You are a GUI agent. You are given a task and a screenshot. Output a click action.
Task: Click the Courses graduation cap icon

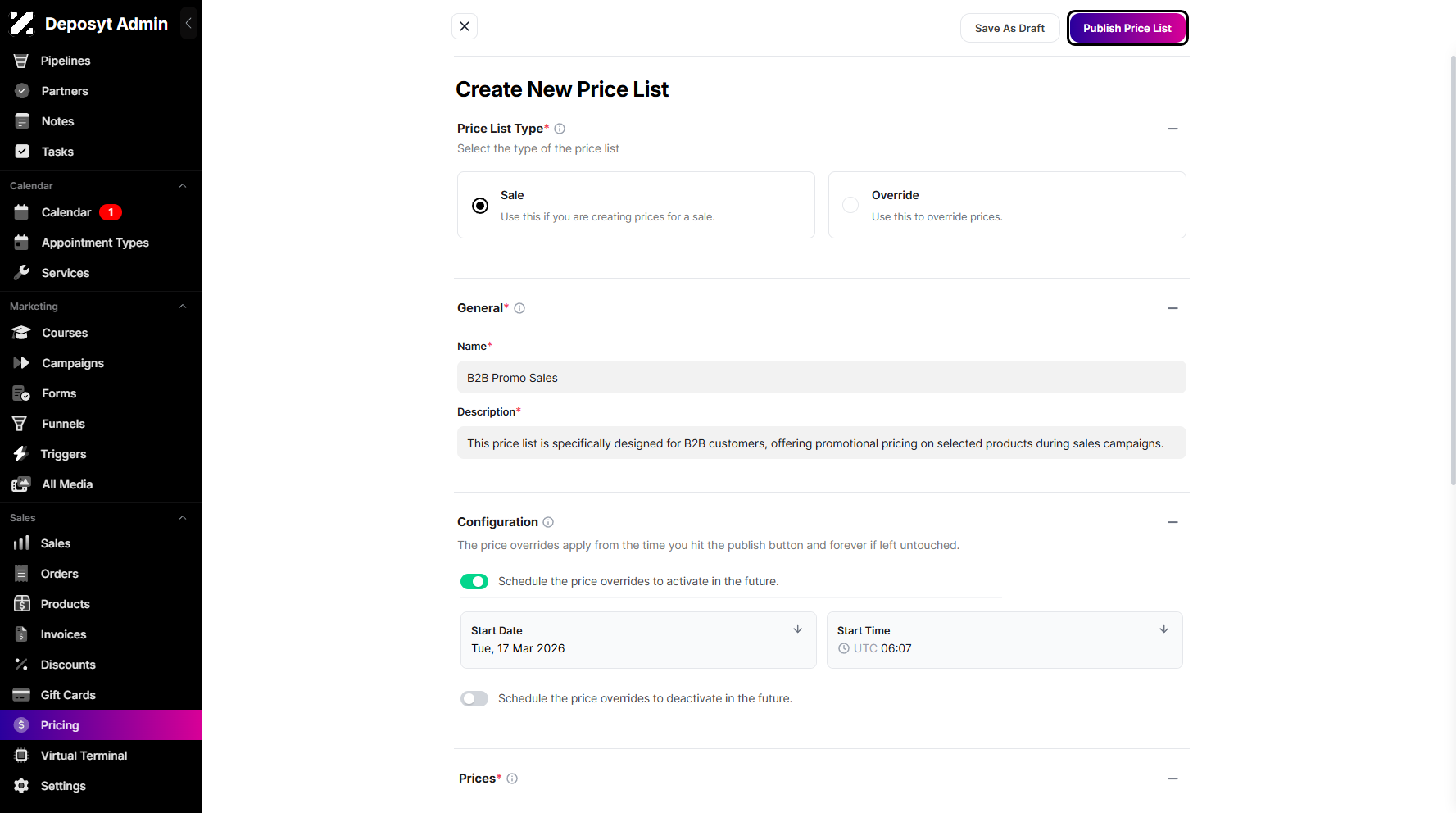[22, 333]
